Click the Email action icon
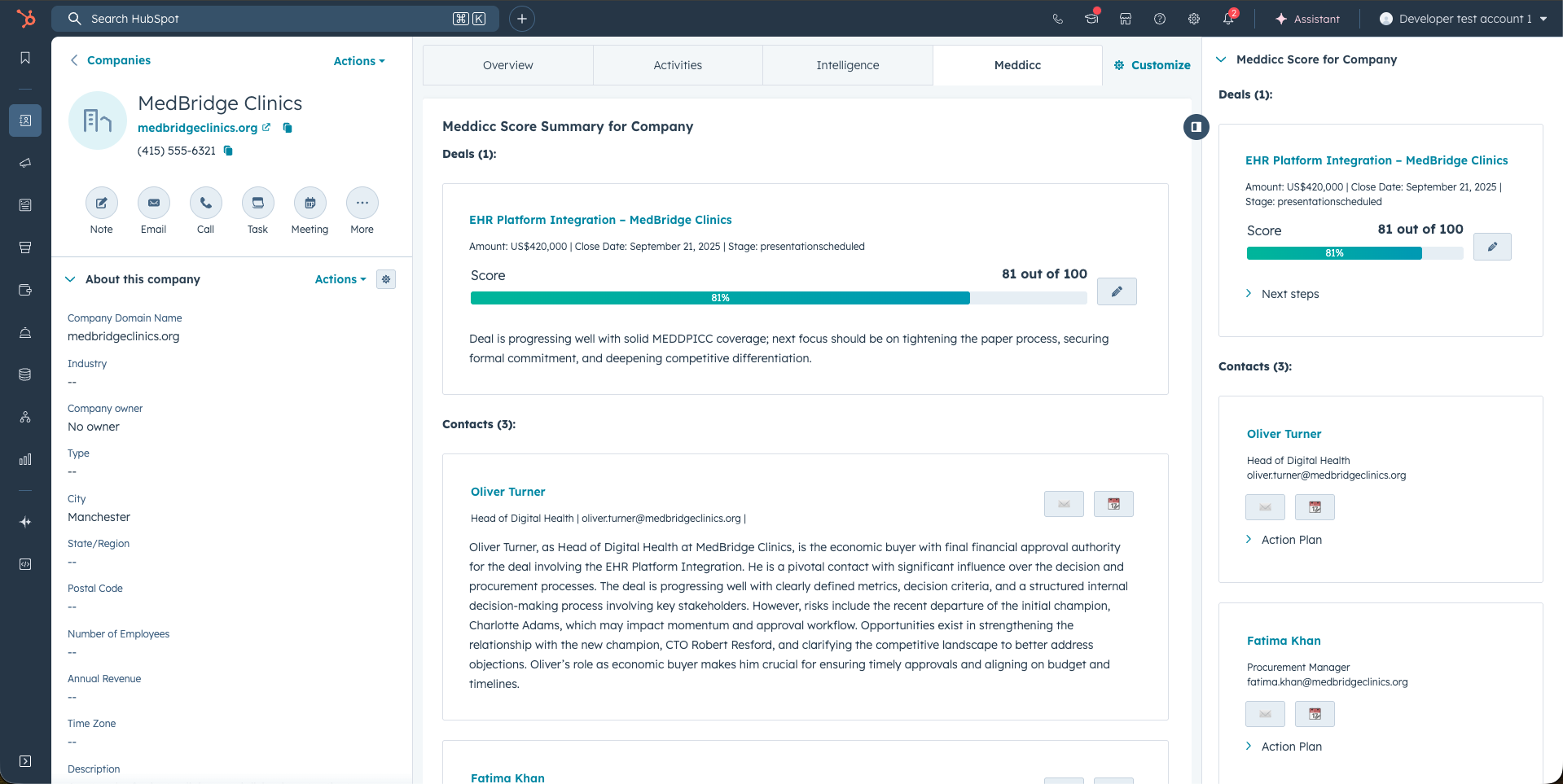This screenshot has width=1563, height=784. click(153, 204)
